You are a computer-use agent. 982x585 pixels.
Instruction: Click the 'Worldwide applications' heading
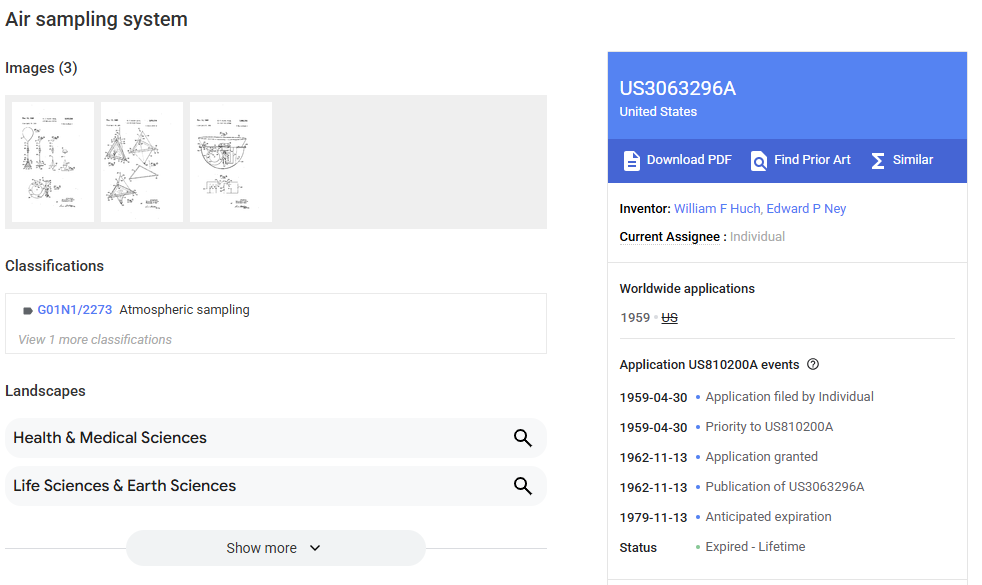pos(687,289)
